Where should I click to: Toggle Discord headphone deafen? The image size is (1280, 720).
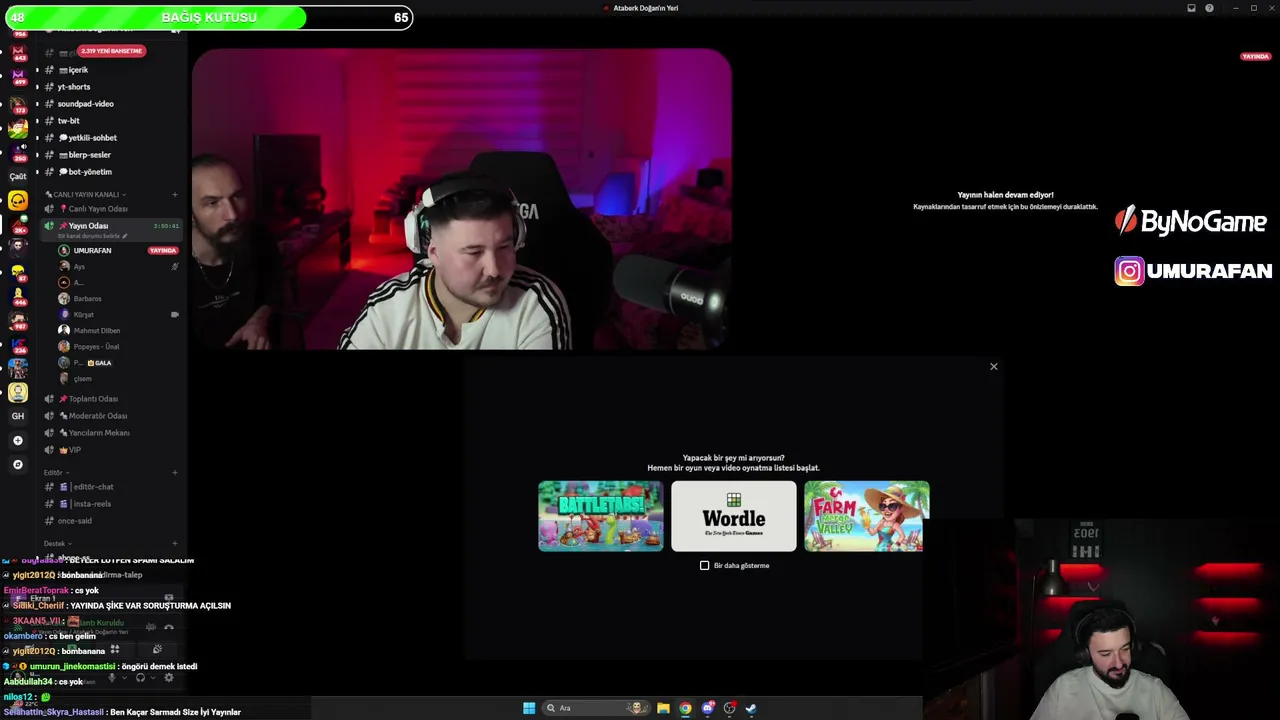coord(140,677)
